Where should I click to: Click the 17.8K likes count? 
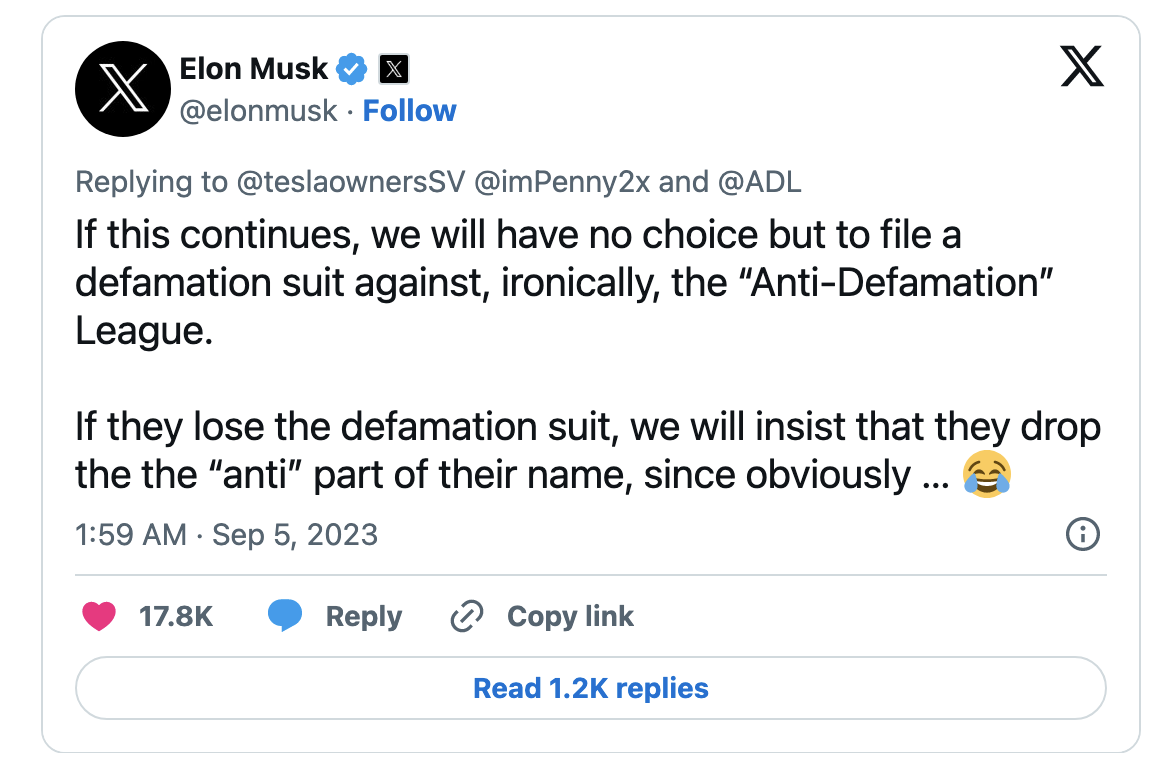pos(176,617)
